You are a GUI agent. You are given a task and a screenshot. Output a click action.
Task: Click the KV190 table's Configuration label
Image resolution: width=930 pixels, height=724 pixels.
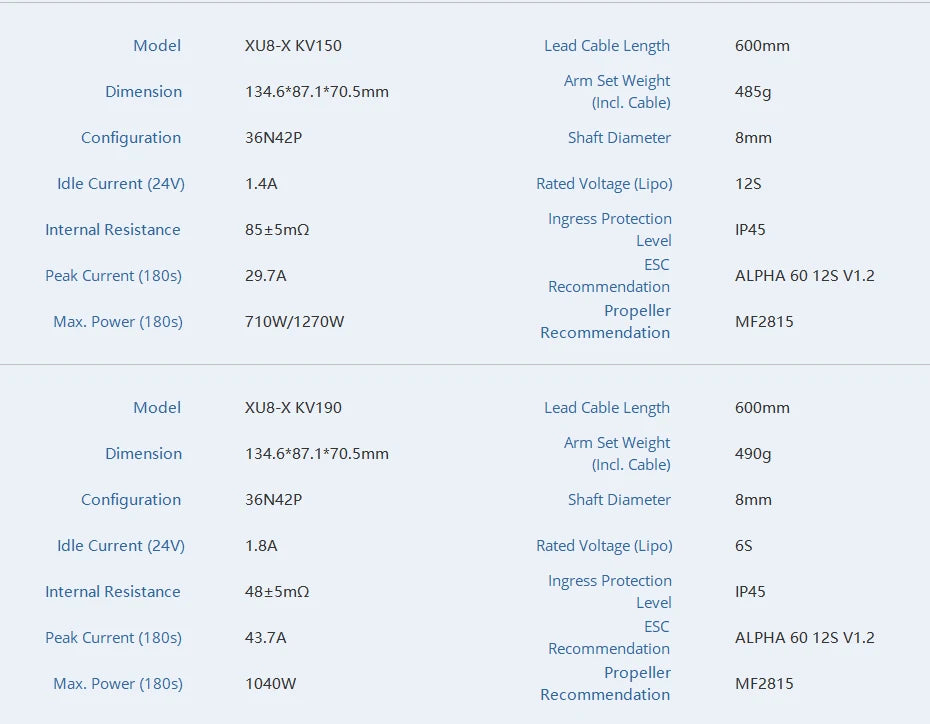click(x=131, y=500)
